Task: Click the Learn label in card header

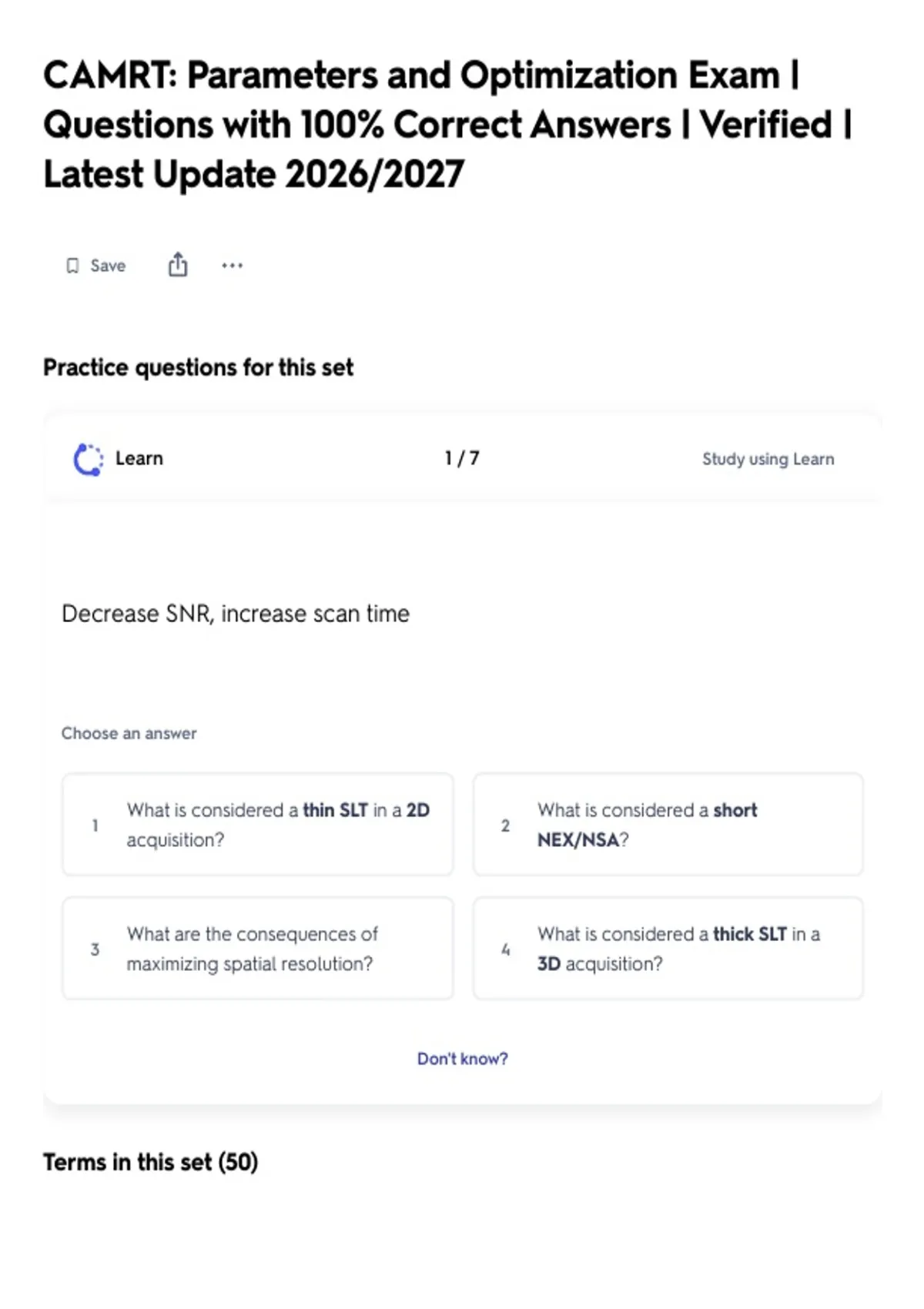Action: pyautogui.click(x=139, y=458)
